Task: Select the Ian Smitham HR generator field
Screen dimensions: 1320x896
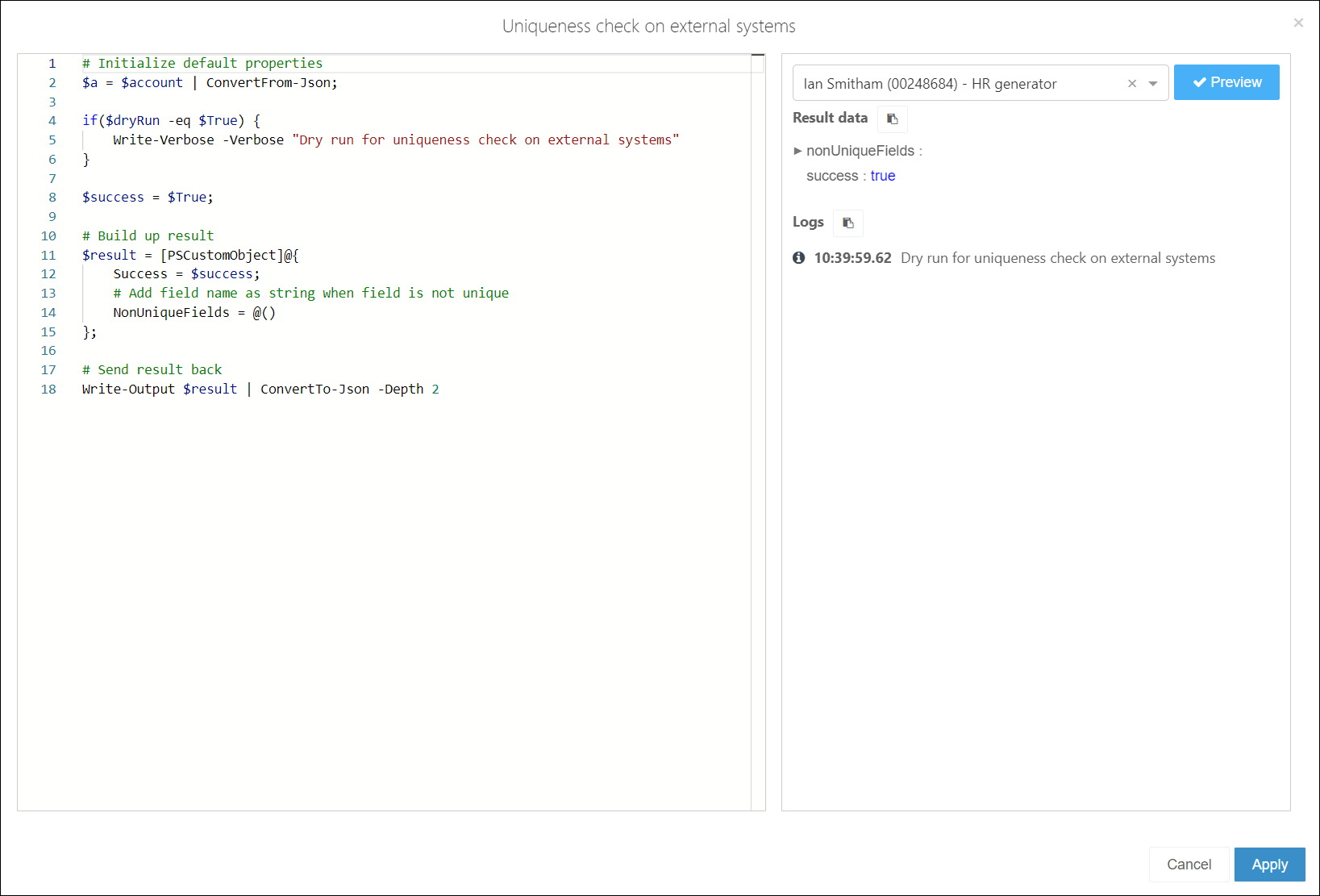Action: [981, 83]
